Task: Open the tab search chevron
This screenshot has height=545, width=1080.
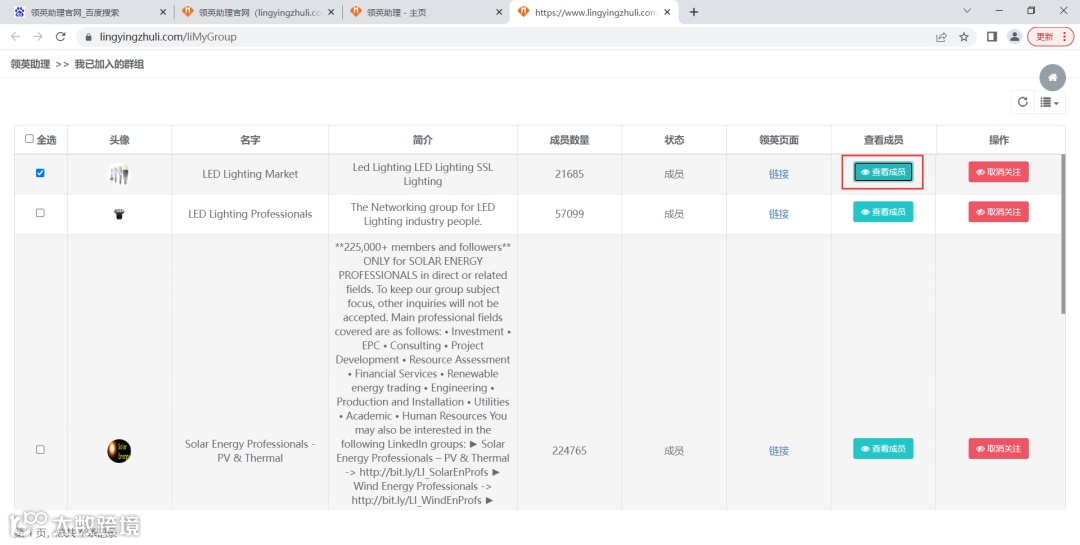Action: [967, 11]
